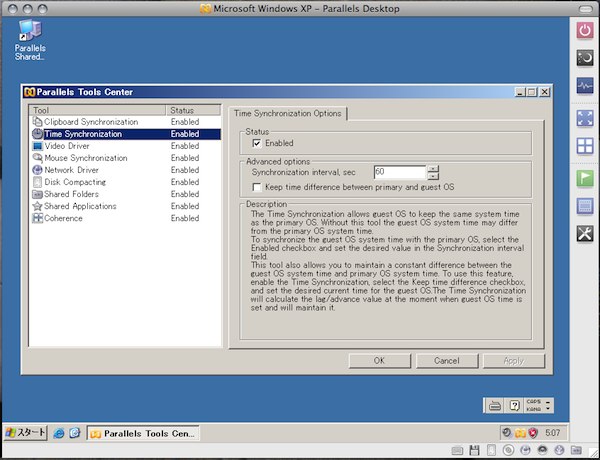This screenshot has width=600, height=460.
Task: Click the red power button in the sidebar
Action: coord(585,30)
